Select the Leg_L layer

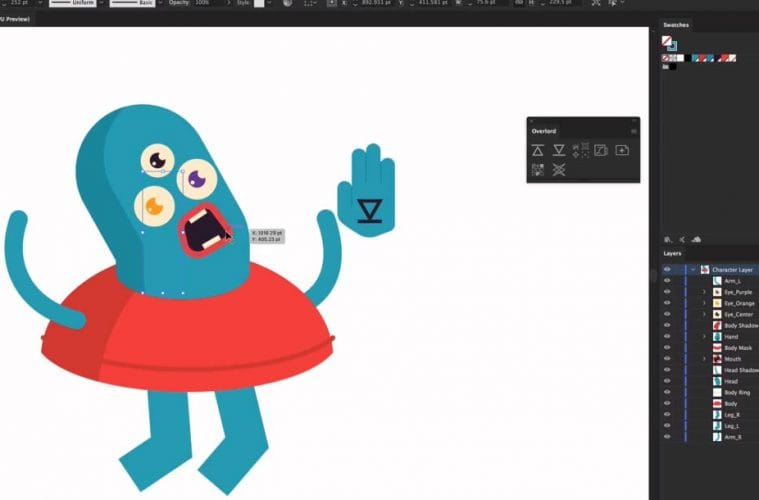pos(733,425)
